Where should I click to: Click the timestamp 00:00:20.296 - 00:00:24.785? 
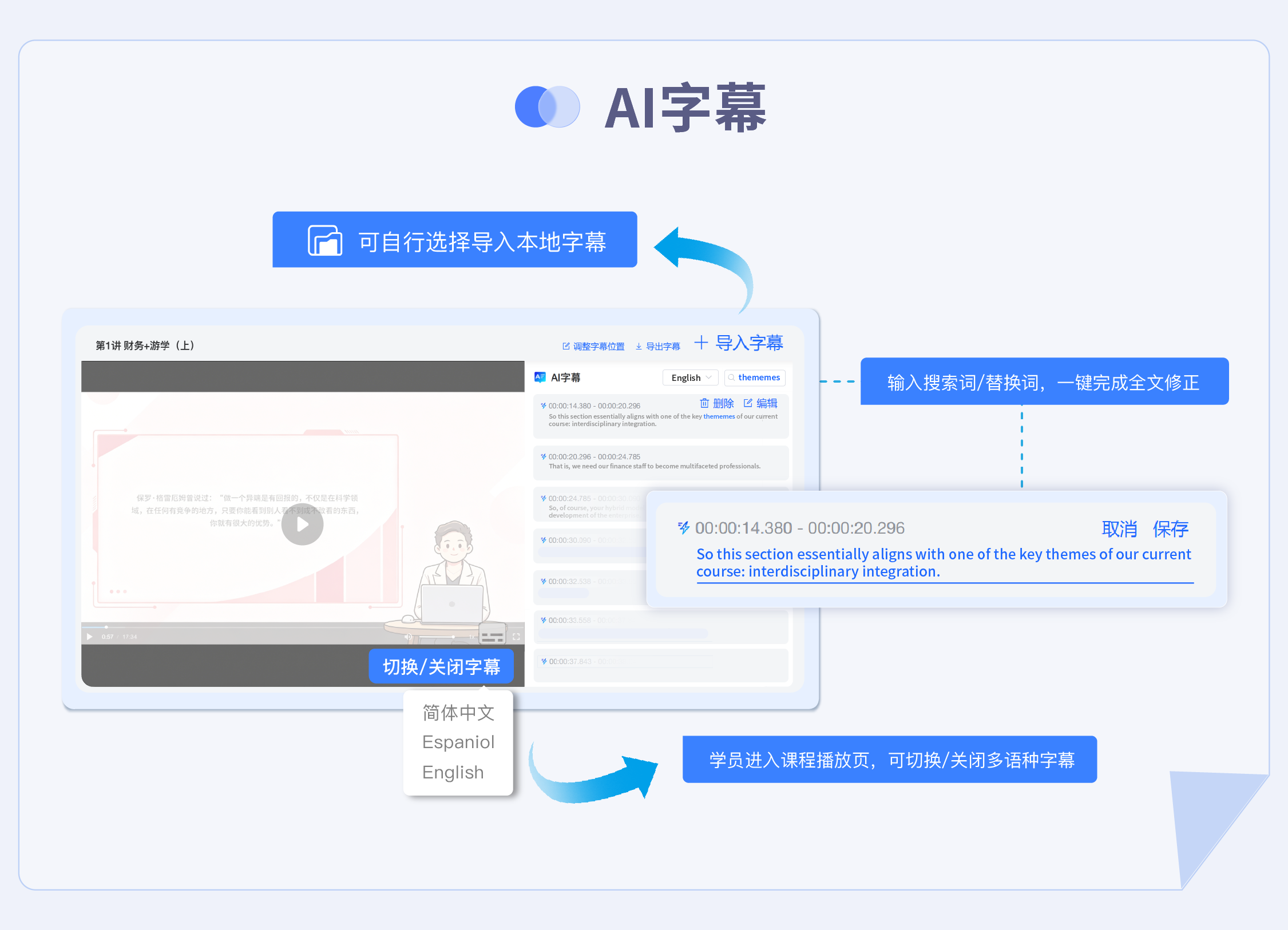[595, 456]
